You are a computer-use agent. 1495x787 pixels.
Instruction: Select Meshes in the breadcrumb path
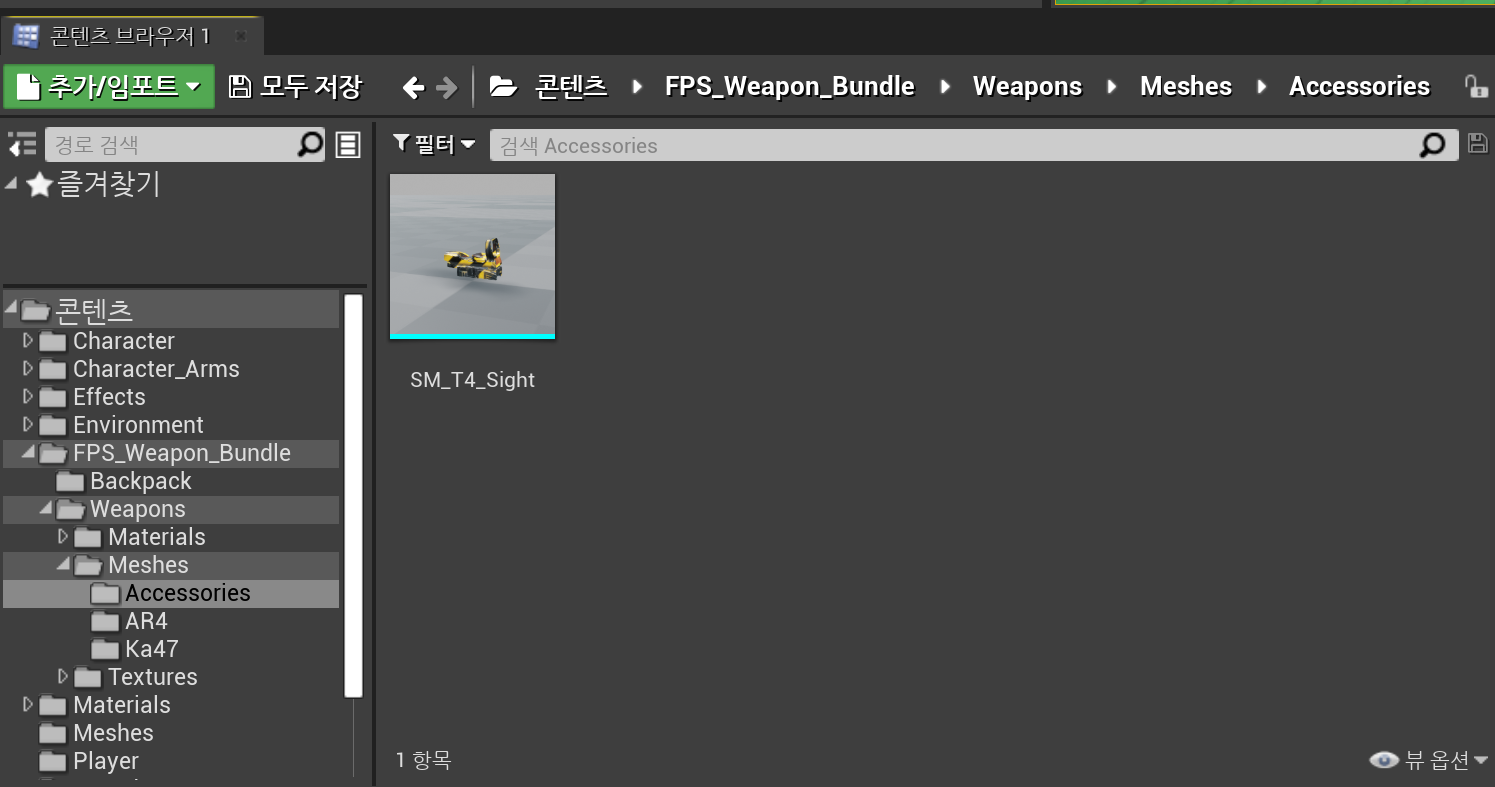(1186, 87)
